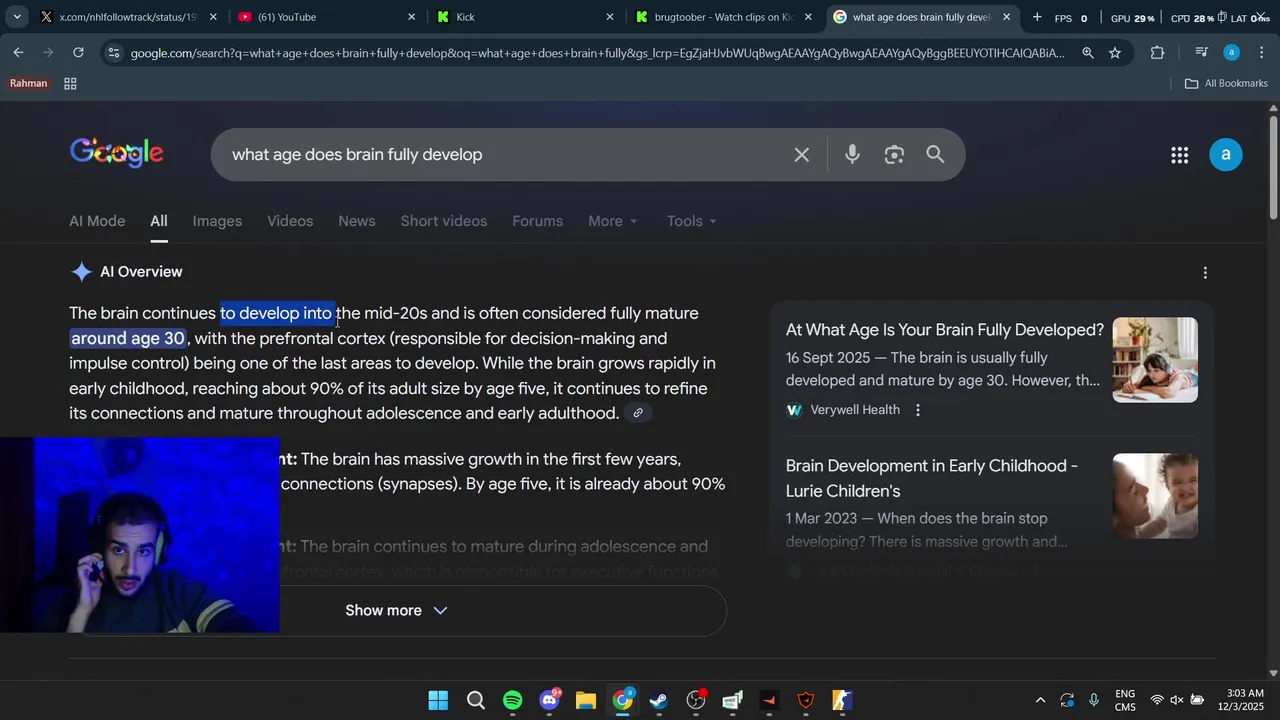
Task: Expand AI Overview with Show more
Action: click(397, 610)
